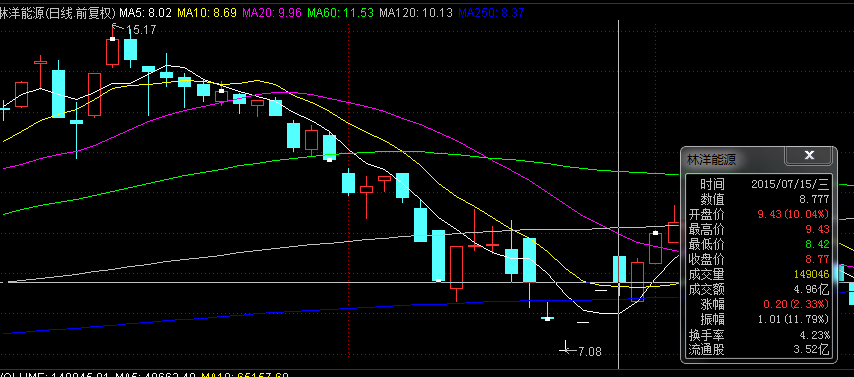Click the 换手率 row label

pos(706,334)
